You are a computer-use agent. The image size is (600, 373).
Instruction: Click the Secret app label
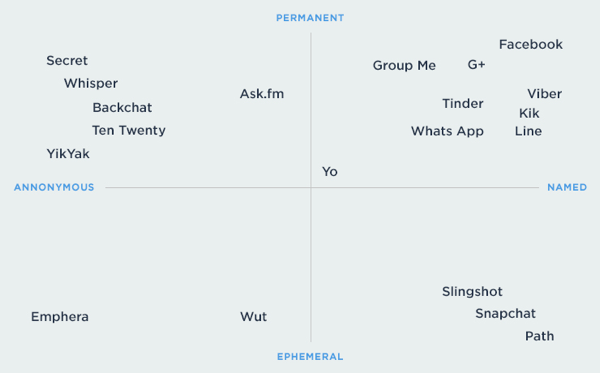pos(67,60)
